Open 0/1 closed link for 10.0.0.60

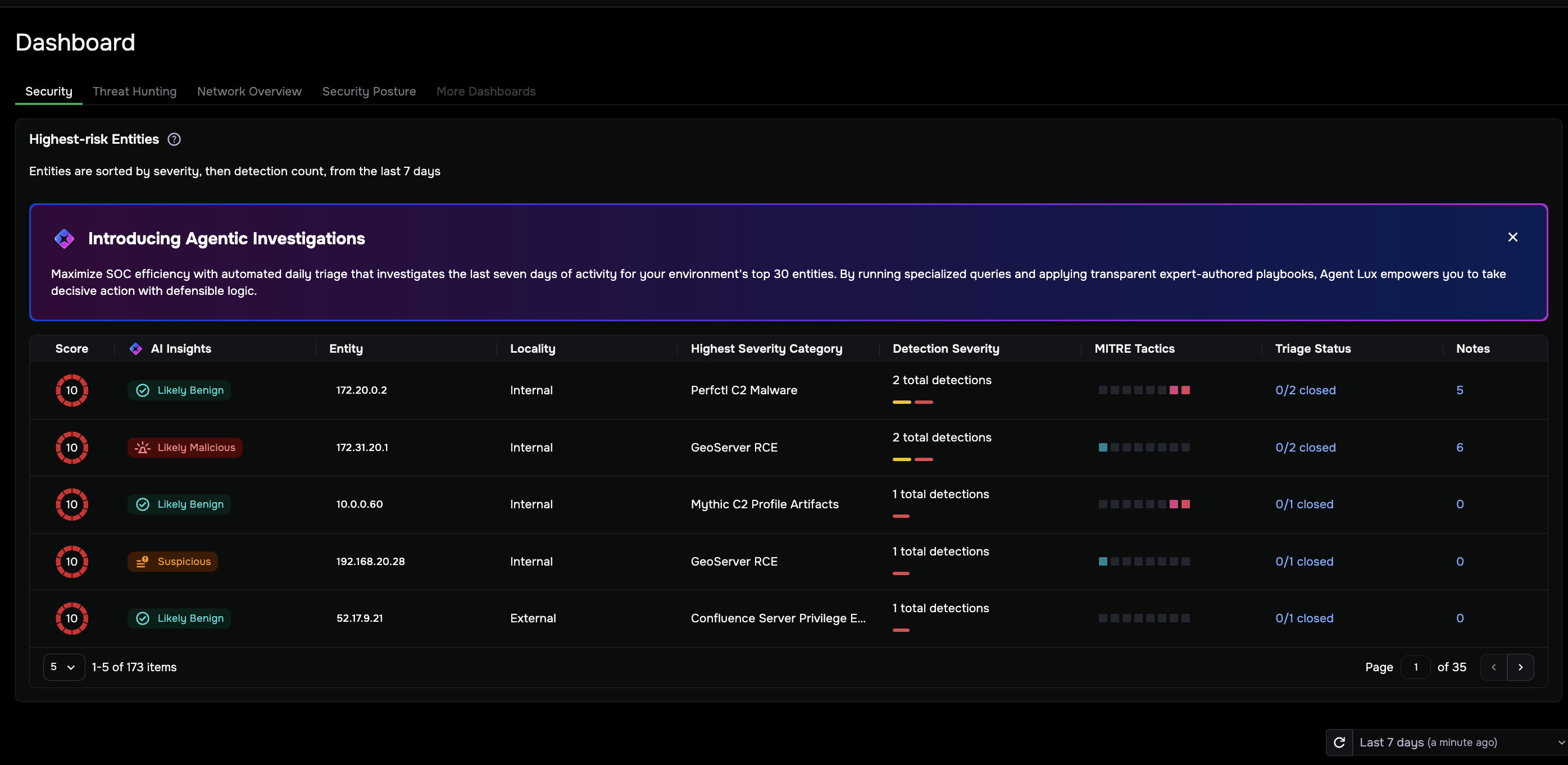point(1305,504)
